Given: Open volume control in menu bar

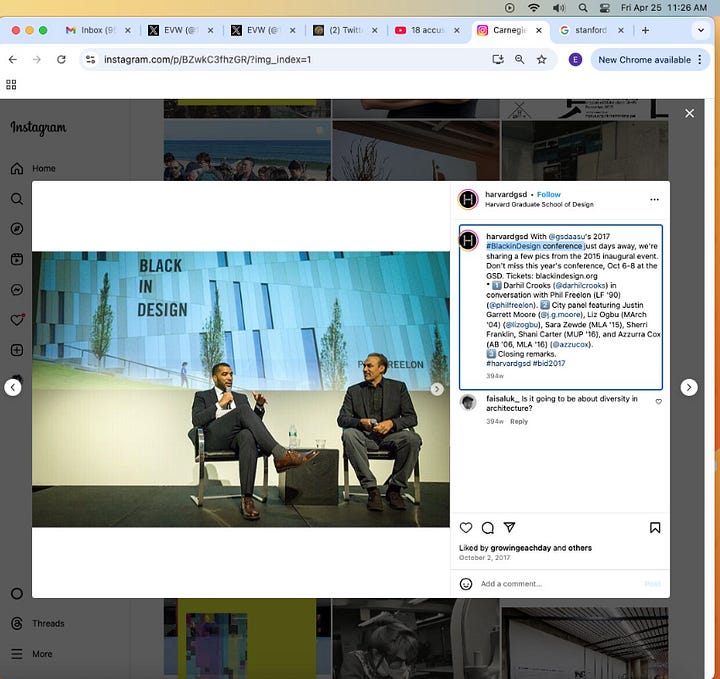Looking at the screenshot, I should tap(558, 8).
